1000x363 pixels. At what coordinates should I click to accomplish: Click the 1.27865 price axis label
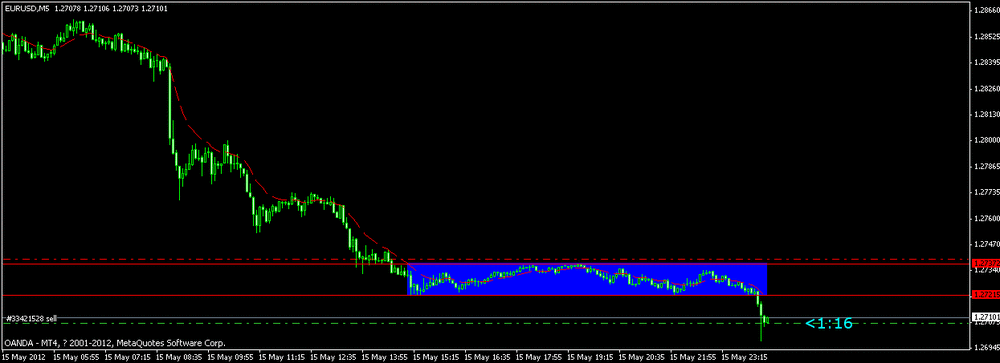(x=987, y=167)
